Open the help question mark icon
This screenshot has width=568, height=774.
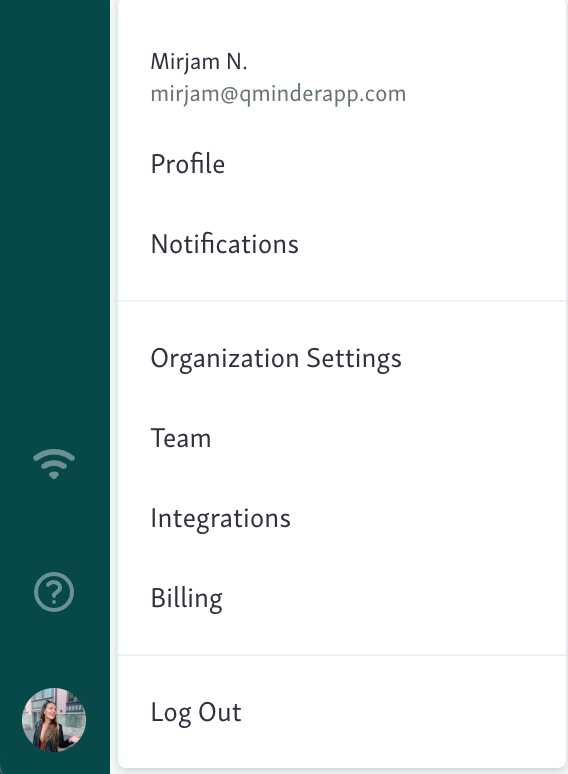(54, 592)
